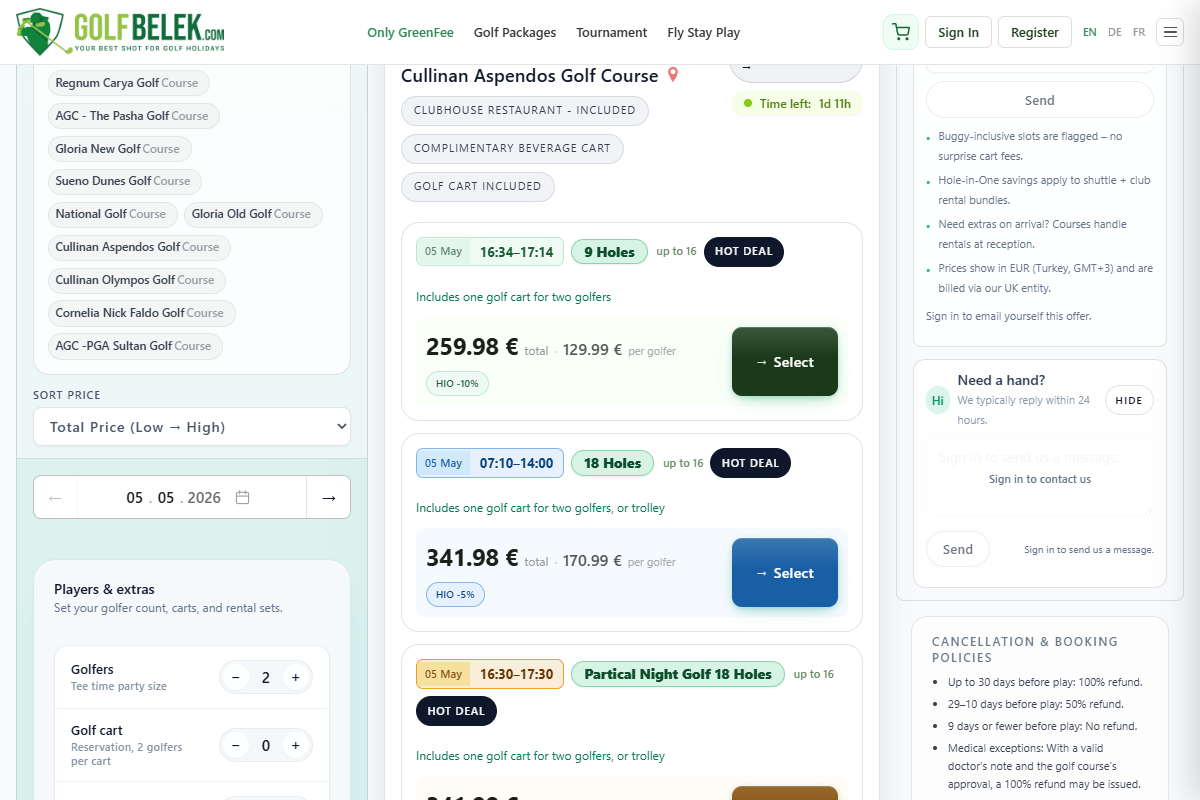Image resolution: width=1200 pixels, height=800 pixels.
Task: Click the 16:30–17:30 time slot badge
Action: click(490, 674)
